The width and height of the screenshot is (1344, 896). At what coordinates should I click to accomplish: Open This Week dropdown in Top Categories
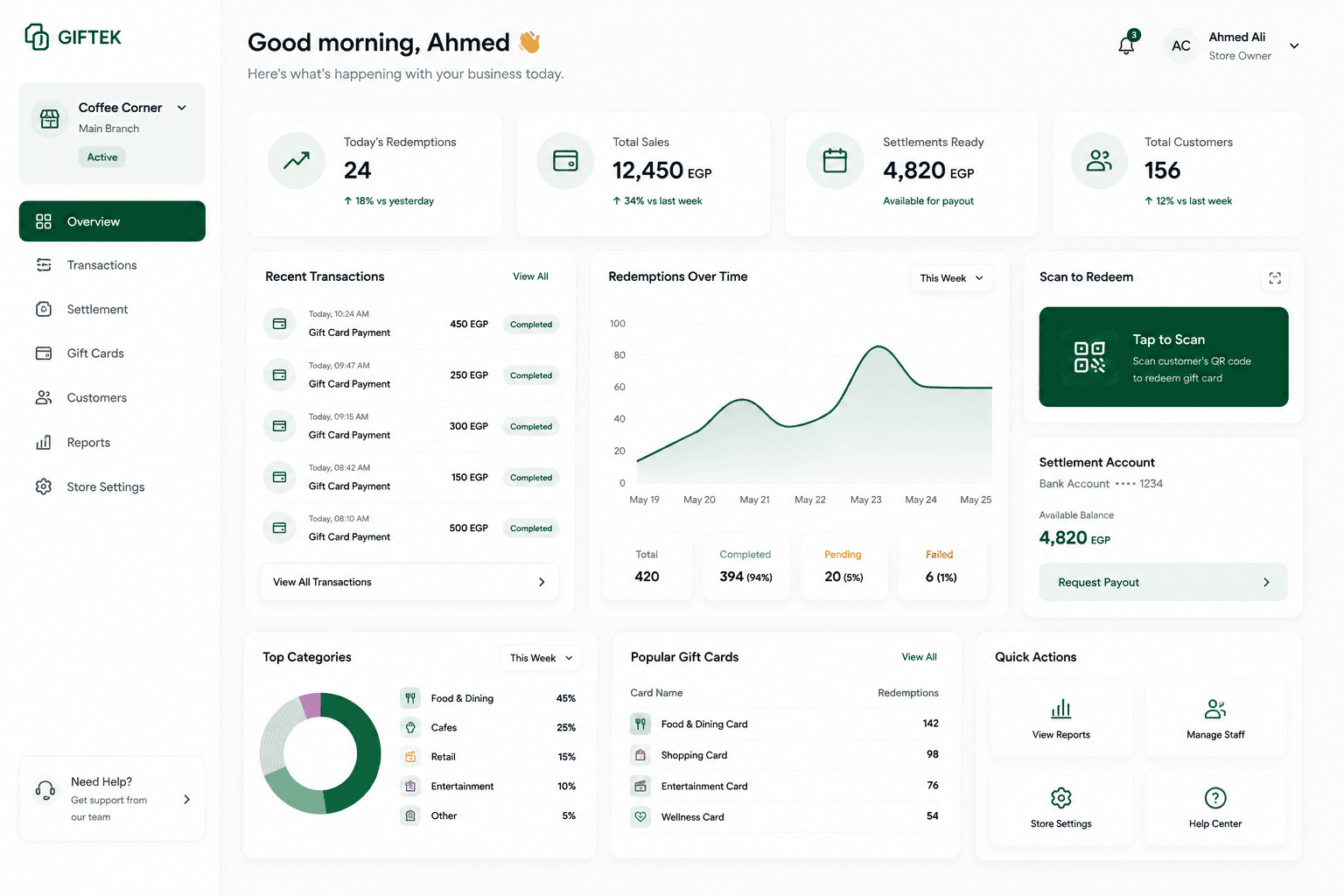point(541,658)
